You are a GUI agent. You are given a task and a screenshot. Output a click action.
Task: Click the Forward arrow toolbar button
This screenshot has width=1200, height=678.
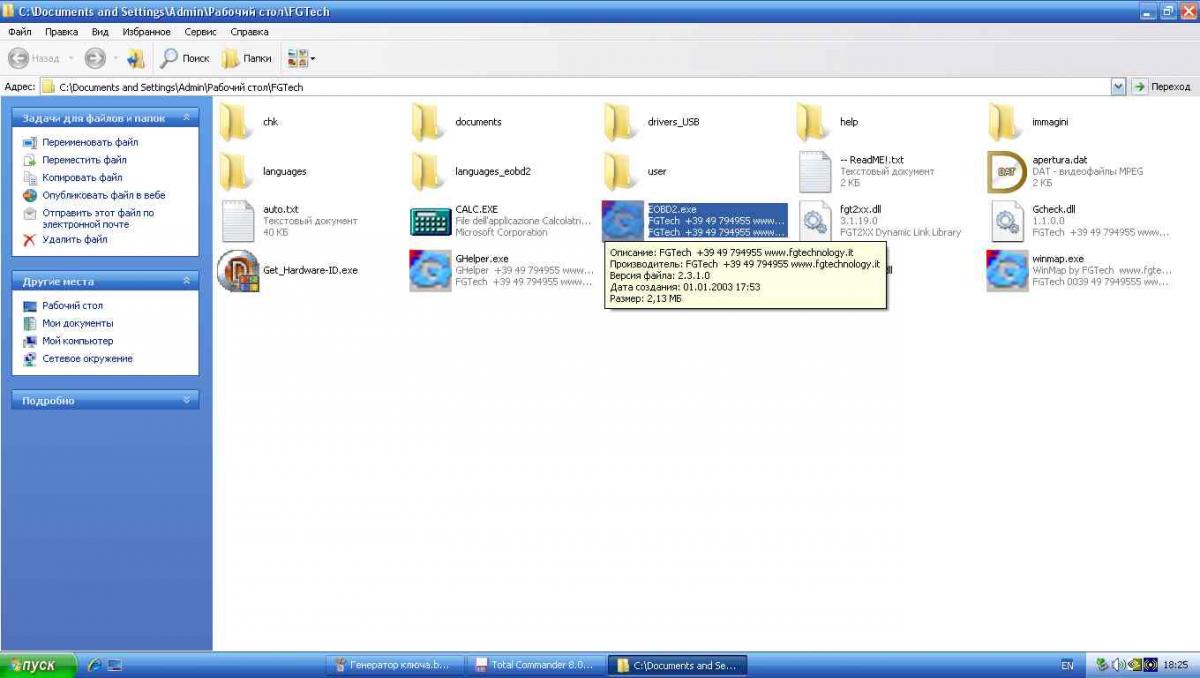[95, 59]
